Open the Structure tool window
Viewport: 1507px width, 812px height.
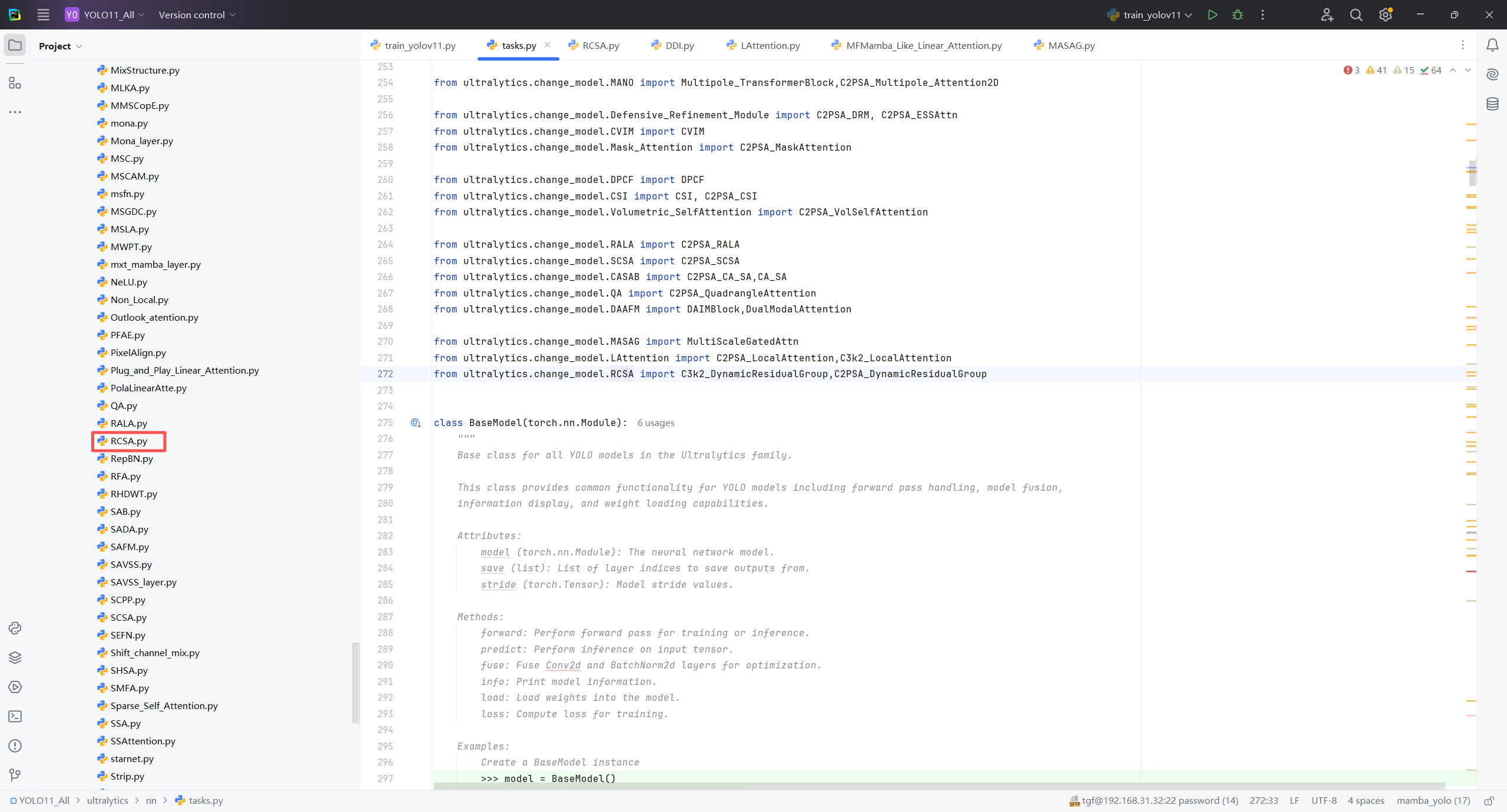[15, 83]
